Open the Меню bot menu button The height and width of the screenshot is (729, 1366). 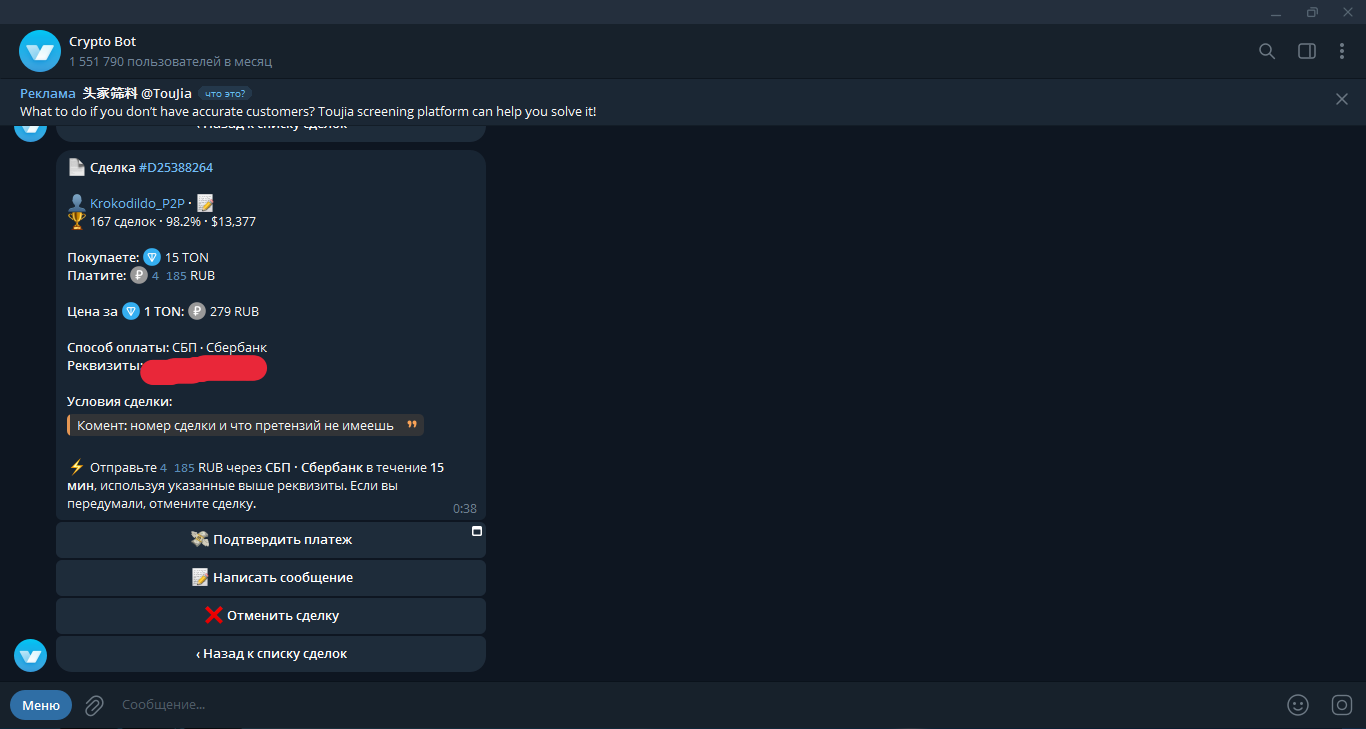(x=41, y=705)
